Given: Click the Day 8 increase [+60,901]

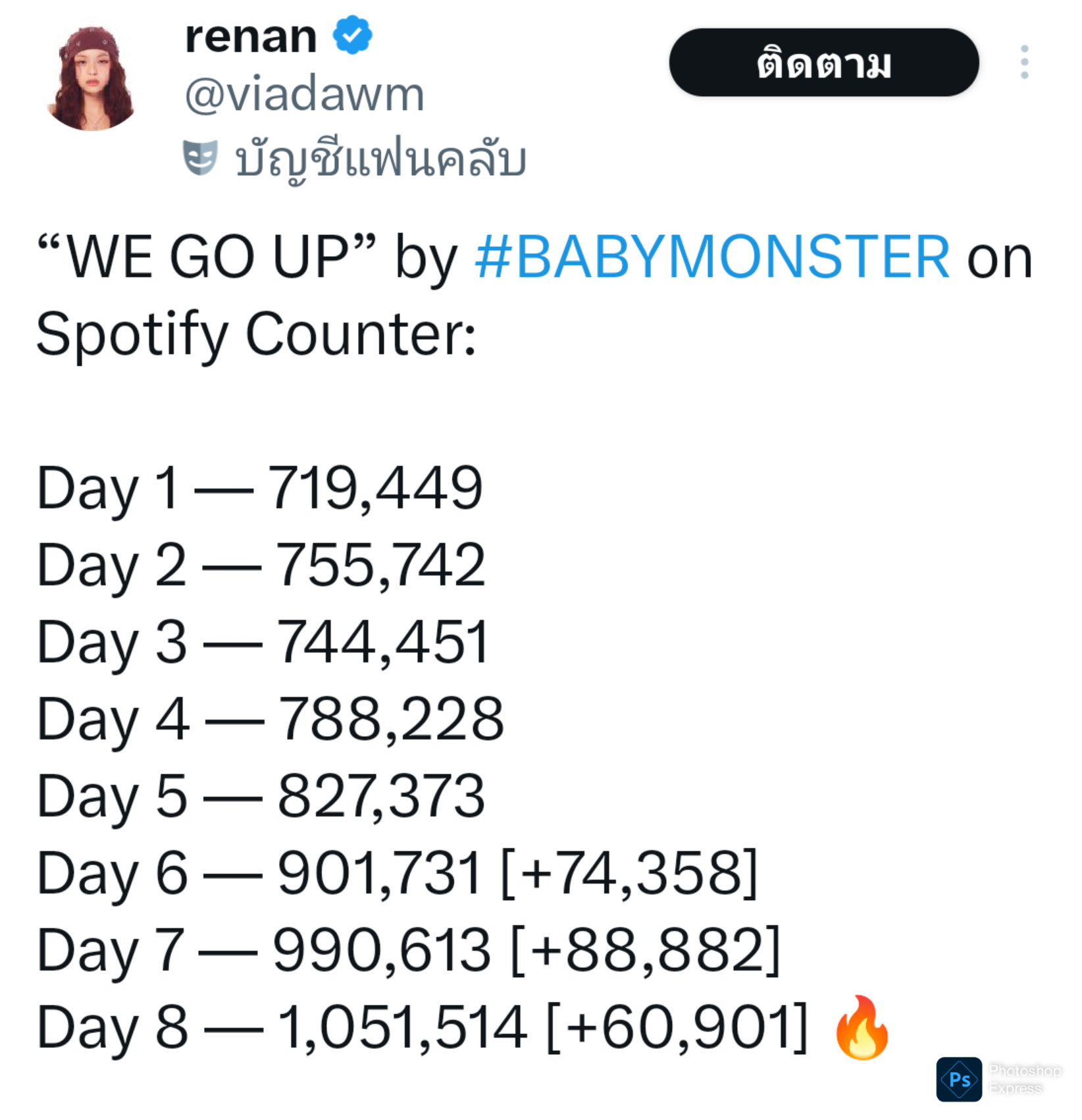Looking at the screenshot, I should [x=677, y=1027].
